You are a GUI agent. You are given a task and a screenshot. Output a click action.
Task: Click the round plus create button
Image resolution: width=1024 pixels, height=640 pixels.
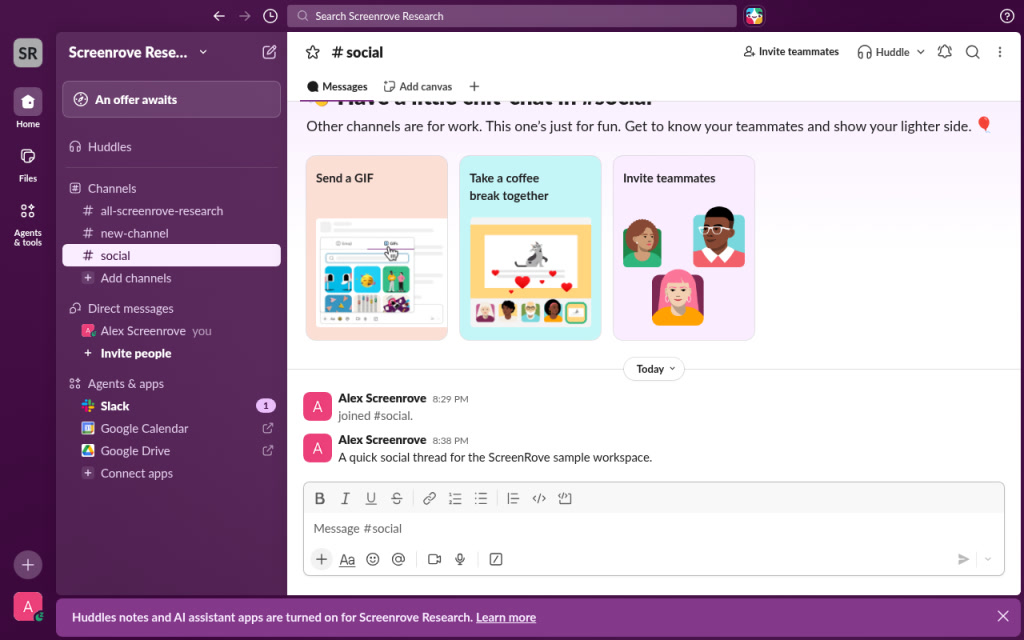(x=28, y=565)
